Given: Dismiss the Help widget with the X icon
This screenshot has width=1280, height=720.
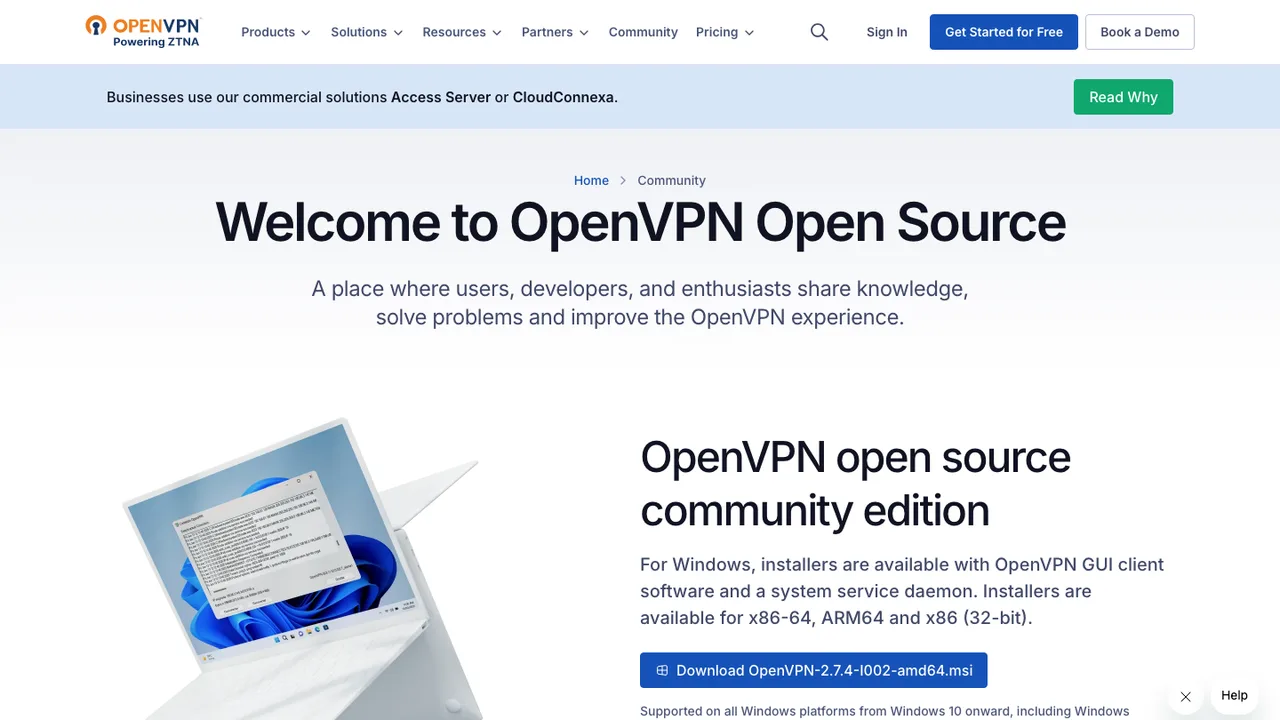Looking at the screenshot, I should coord(1185,697).
